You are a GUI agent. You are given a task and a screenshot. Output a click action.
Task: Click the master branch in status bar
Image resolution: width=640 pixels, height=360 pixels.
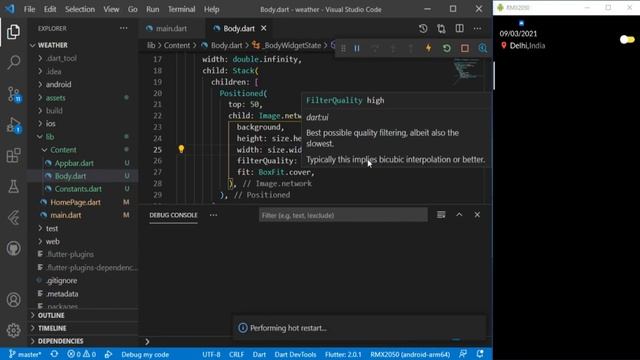click(x=25, y=354)
